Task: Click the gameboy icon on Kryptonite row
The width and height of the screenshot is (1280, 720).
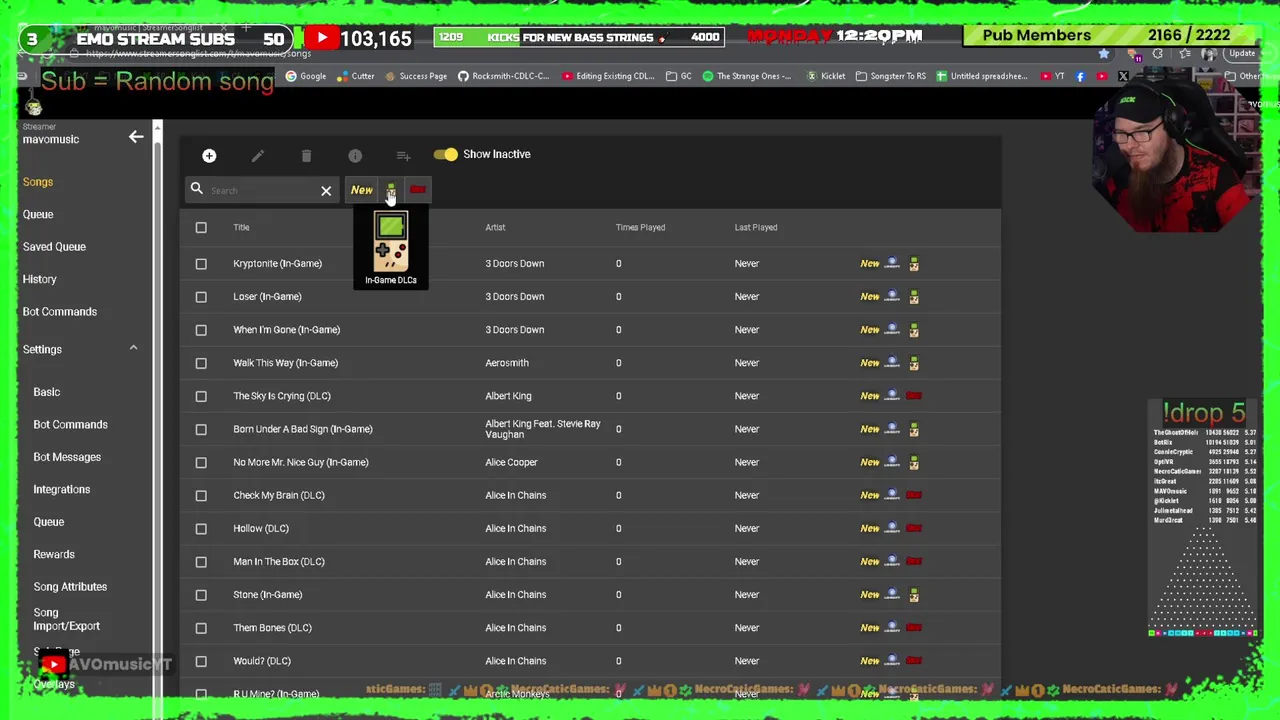Action: pyautogui.click(x=914, y=264)
